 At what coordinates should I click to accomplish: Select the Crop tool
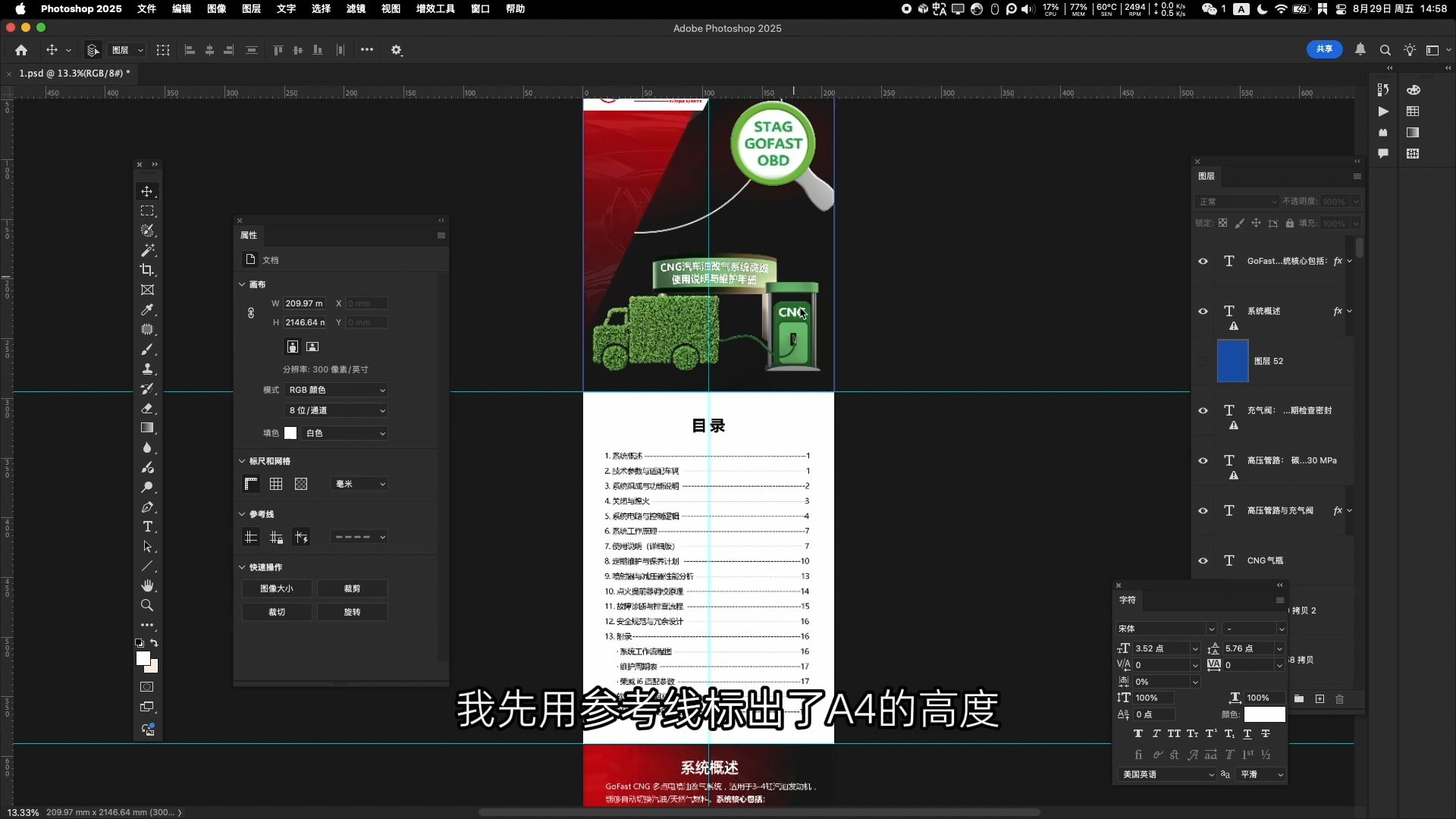point(147,270)
